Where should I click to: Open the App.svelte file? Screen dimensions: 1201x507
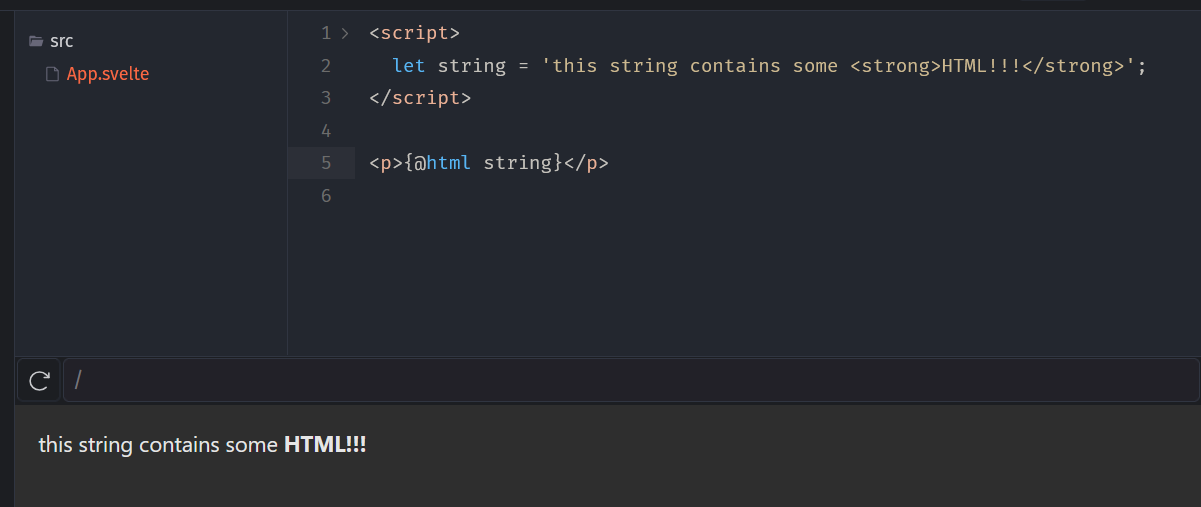pos(107,74)
